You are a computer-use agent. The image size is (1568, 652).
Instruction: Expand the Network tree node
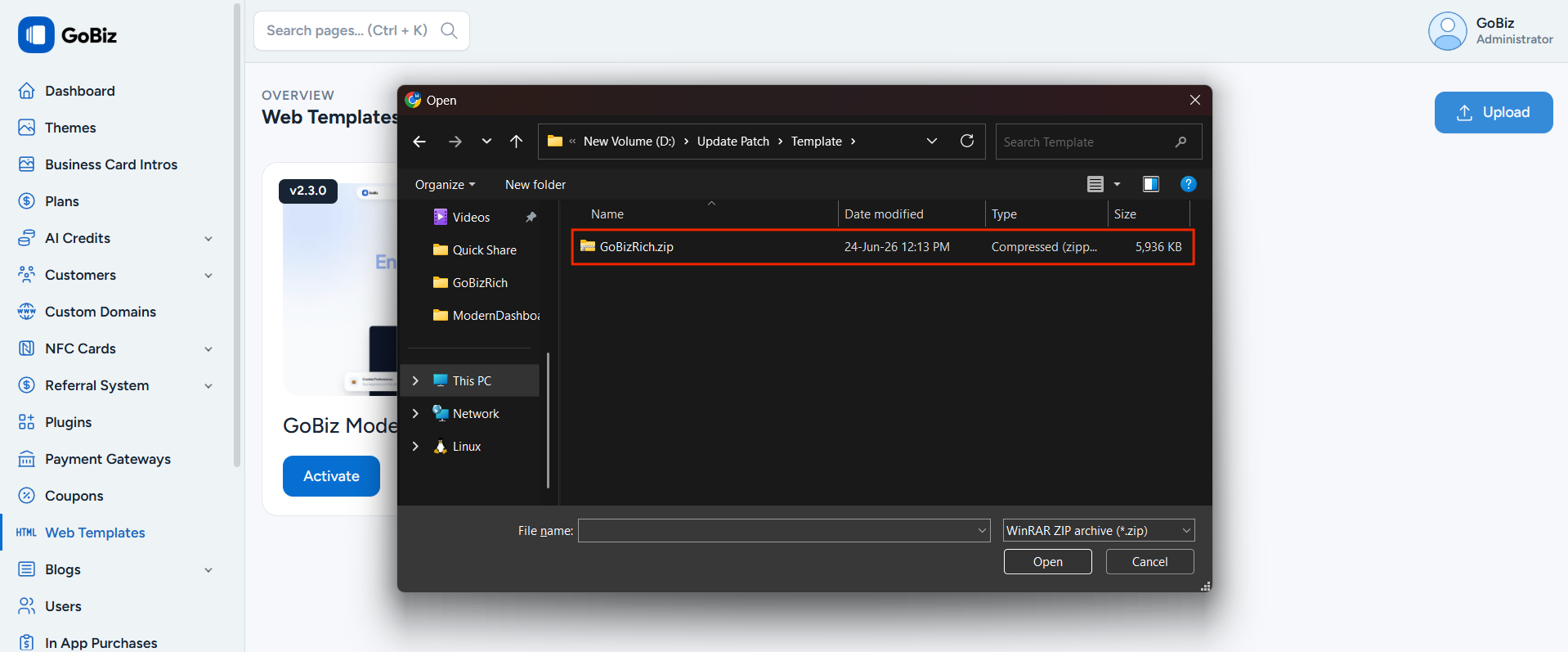pyautogui.click(x=415, y=414)
